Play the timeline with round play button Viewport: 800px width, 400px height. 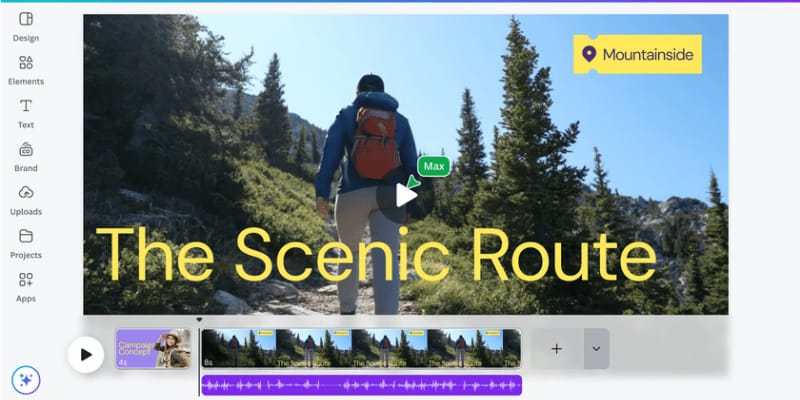coord(86,355)
